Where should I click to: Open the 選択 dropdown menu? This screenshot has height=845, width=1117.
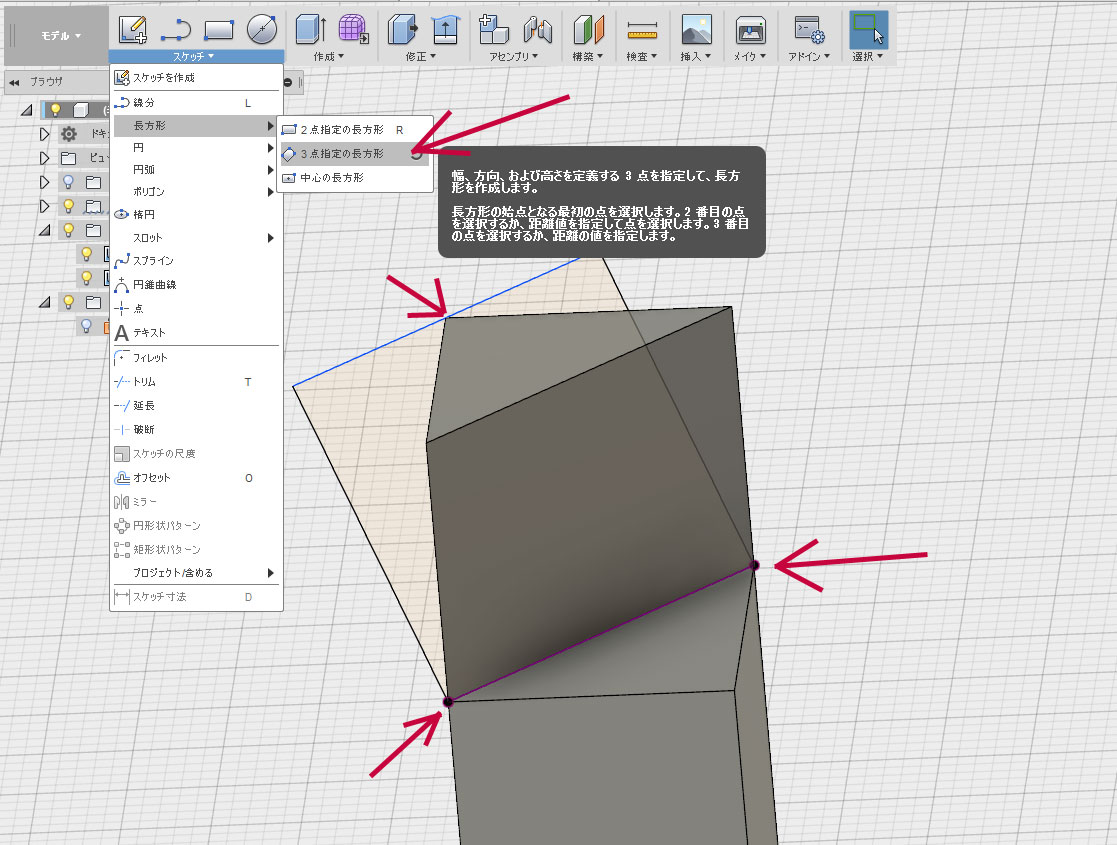pos(868,57)
